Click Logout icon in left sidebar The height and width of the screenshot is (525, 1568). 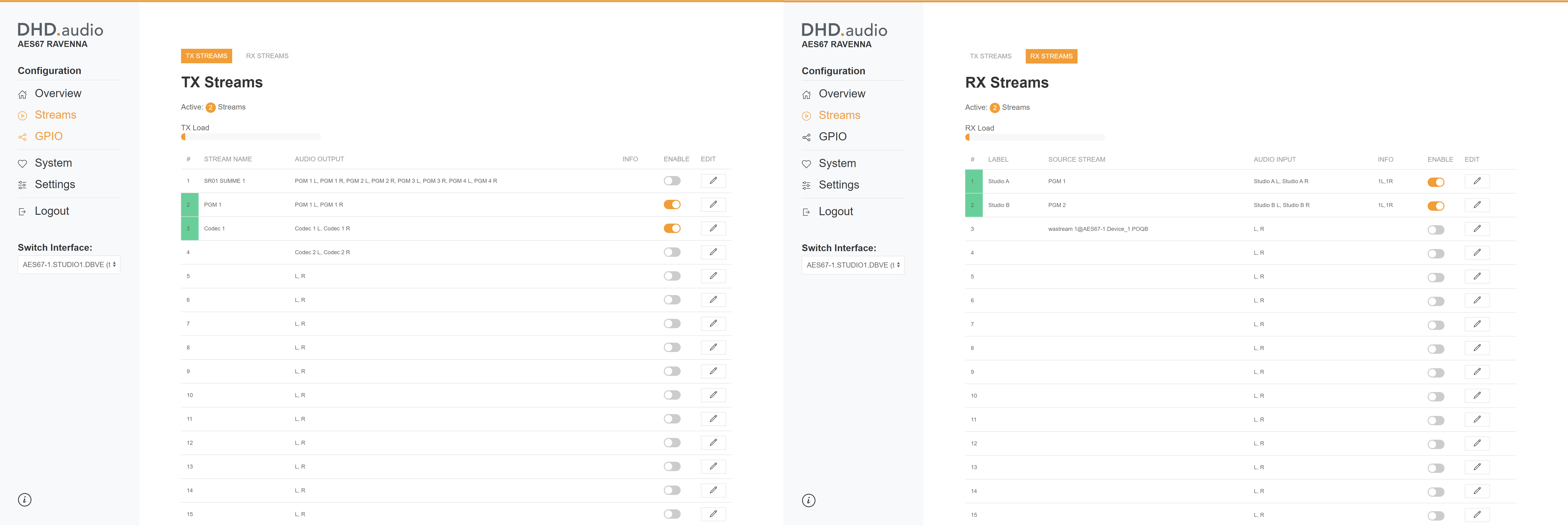(22, 212)
